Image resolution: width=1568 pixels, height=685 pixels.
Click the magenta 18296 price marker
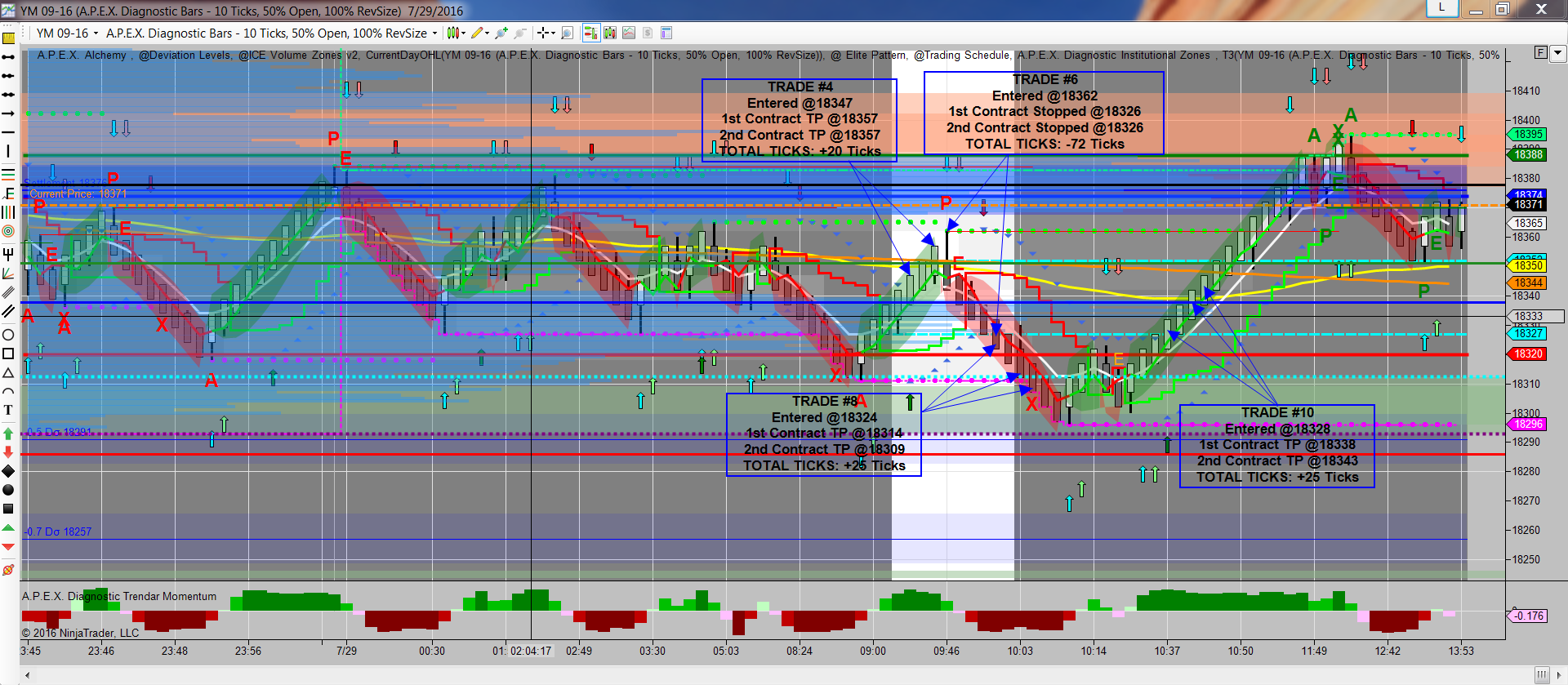pyautogui.click(x=1528, y=425)
